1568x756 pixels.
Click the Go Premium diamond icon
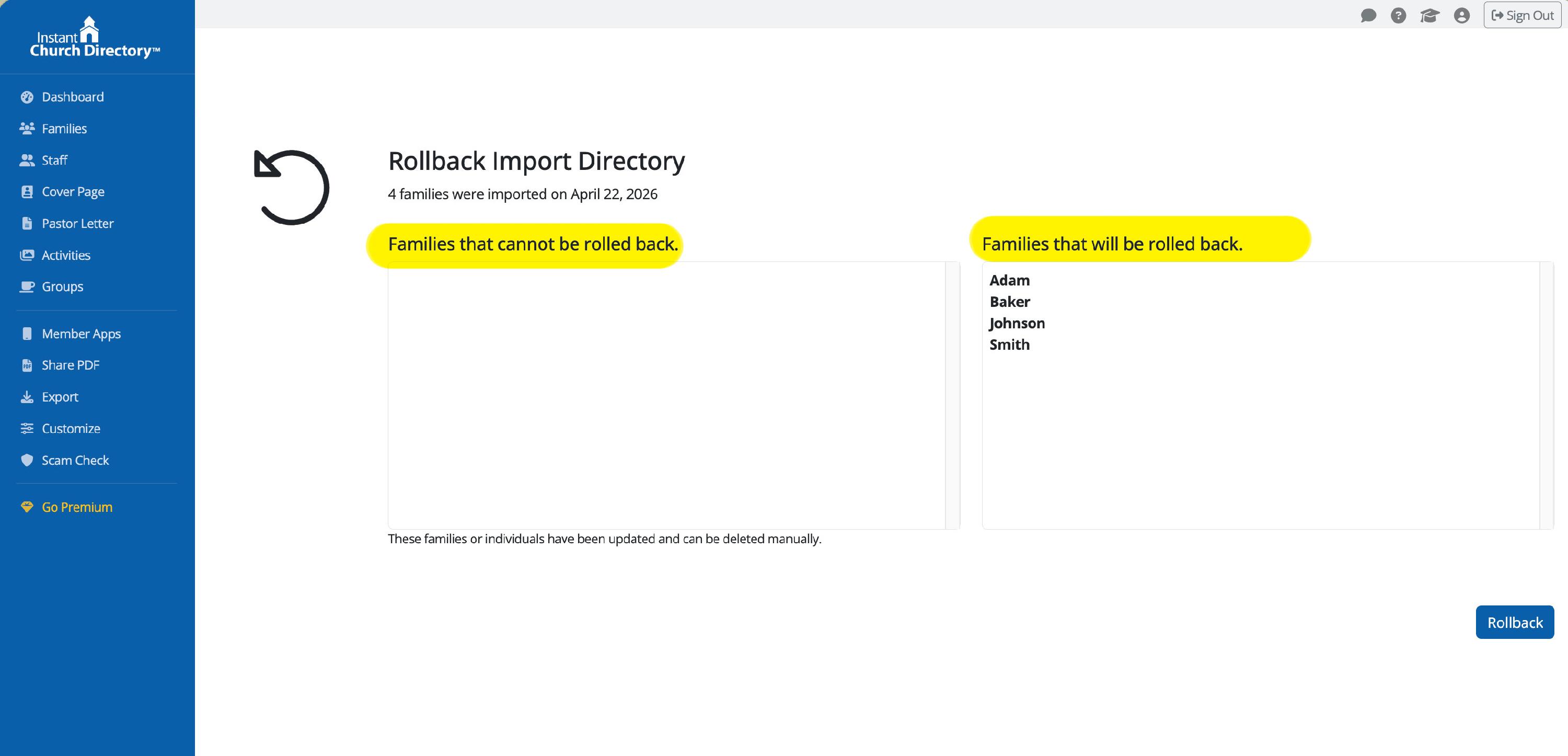coord(27,507)
